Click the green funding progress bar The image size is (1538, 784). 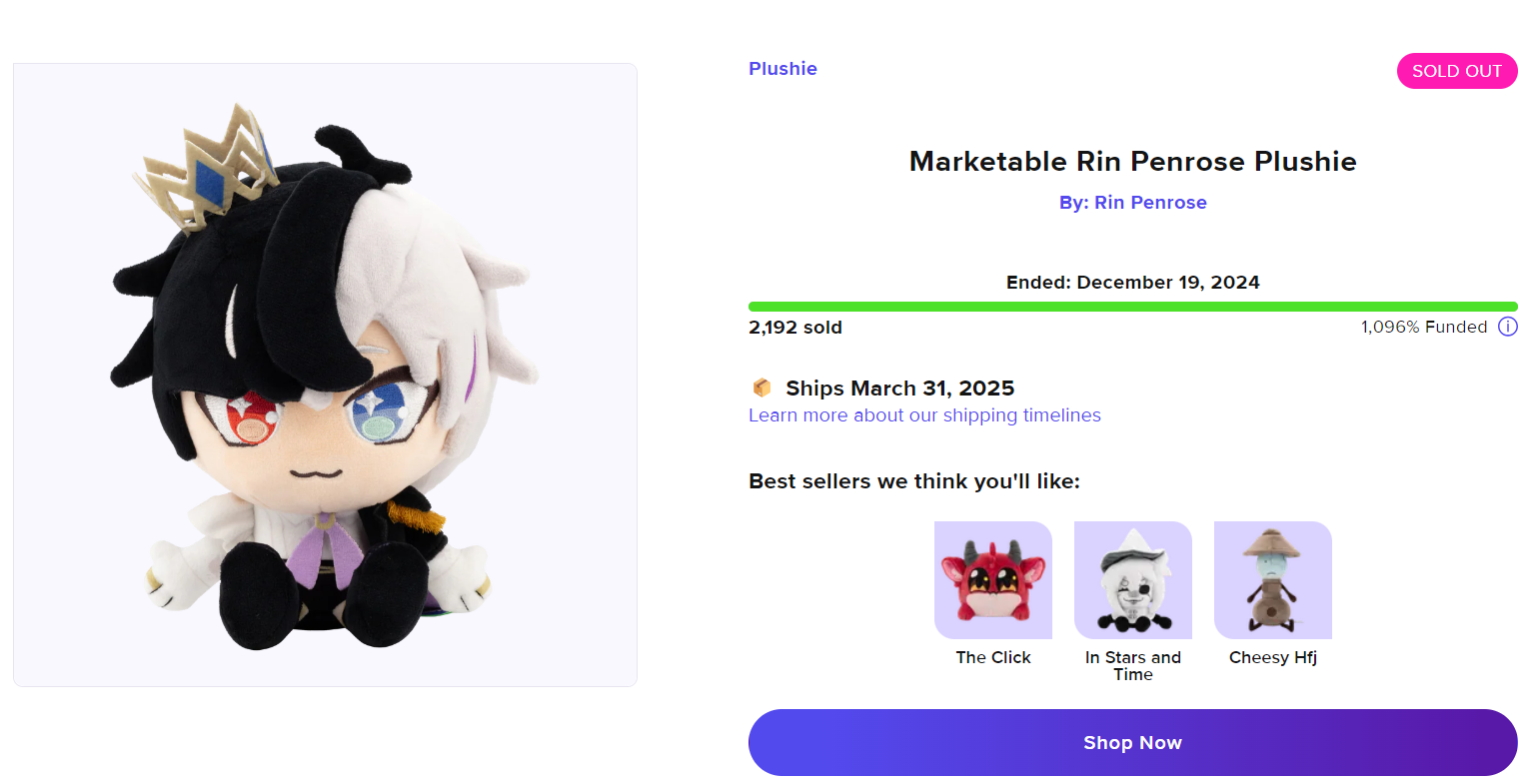click(1132, 307)
